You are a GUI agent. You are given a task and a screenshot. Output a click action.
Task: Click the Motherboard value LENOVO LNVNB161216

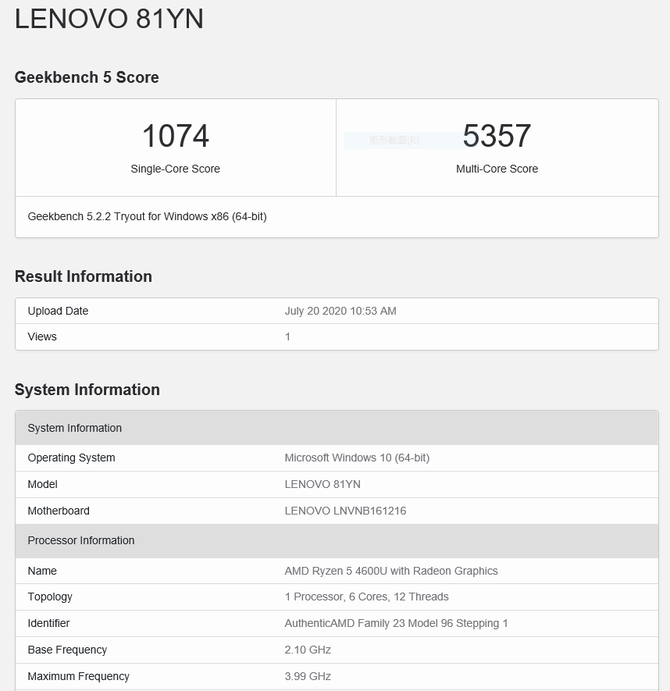[345, 511]
